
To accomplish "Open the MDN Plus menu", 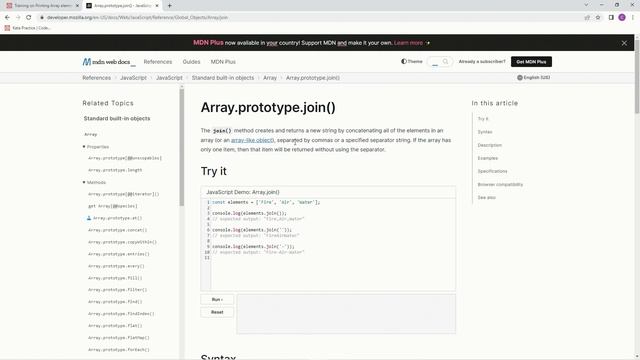I will coord(223,62).
